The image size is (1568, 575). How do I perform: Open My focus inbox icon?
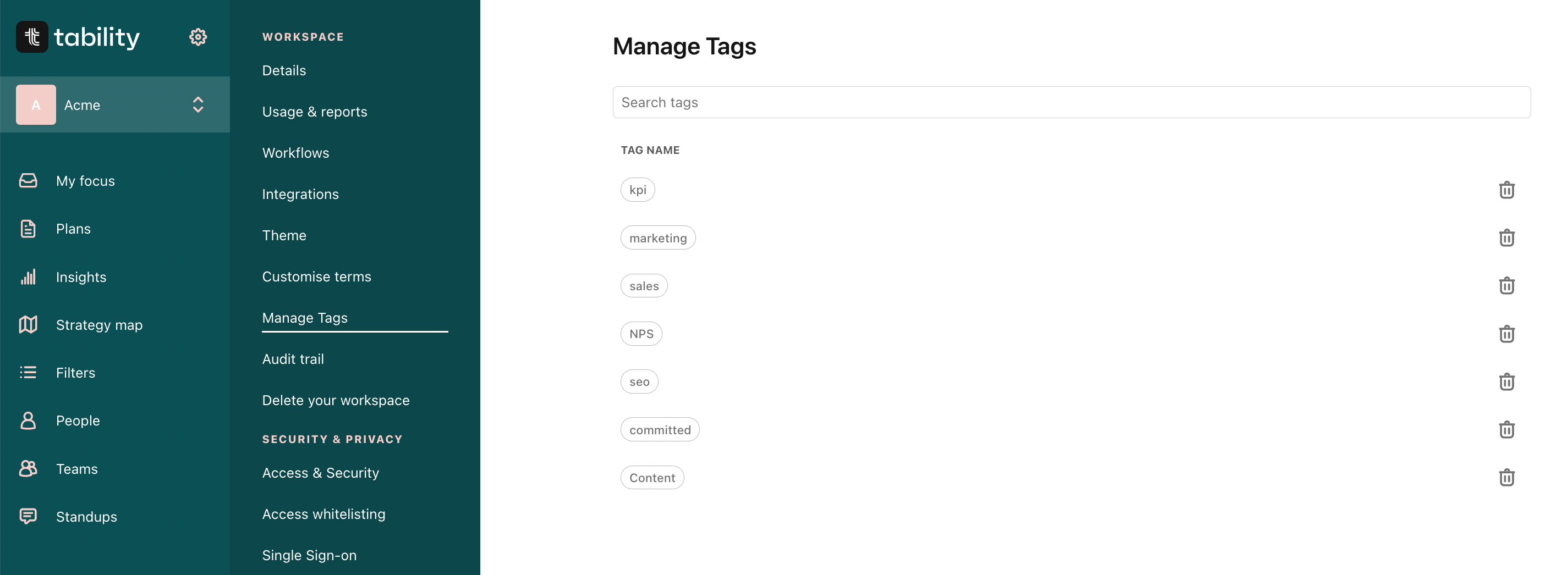coord(28,181)
